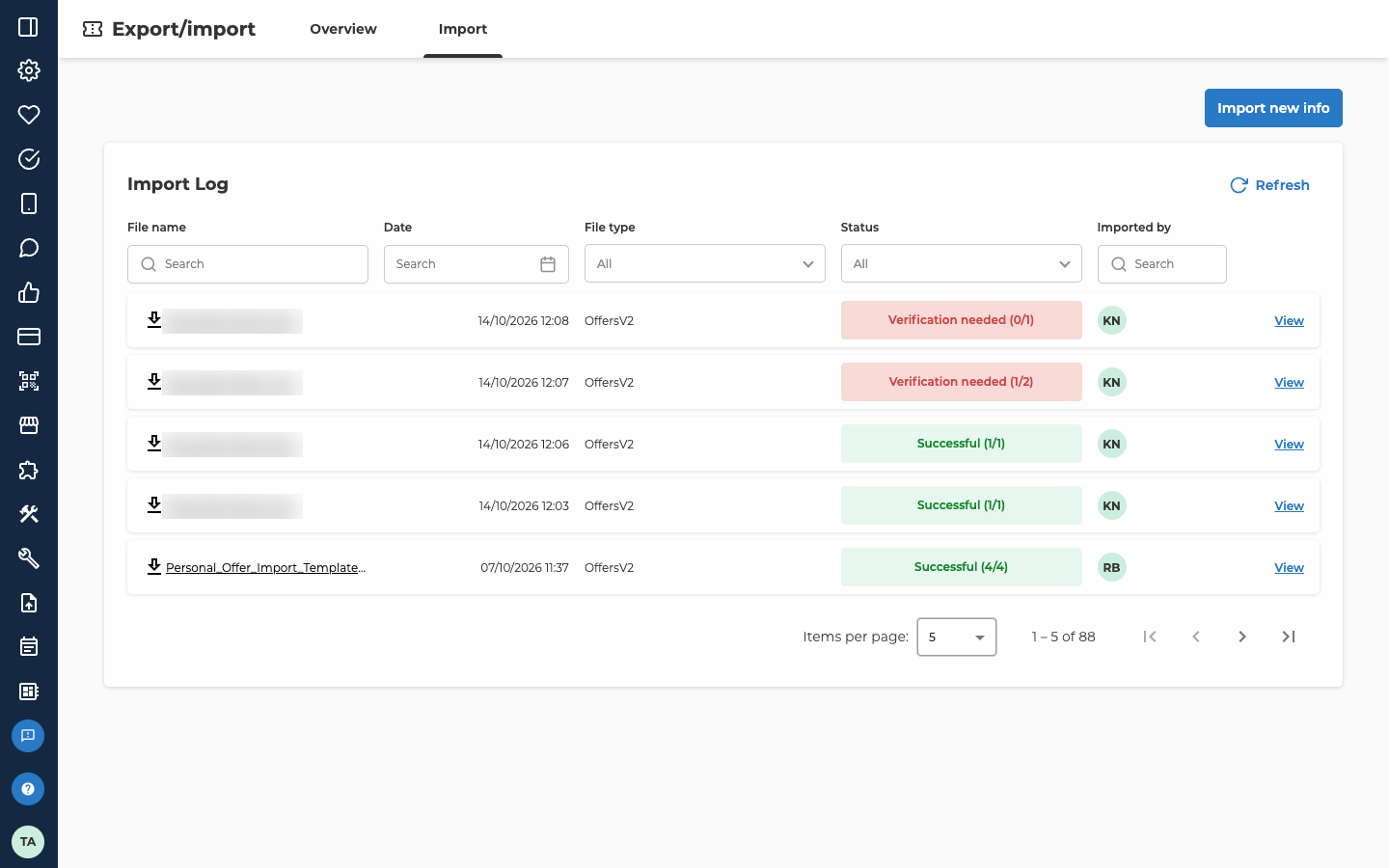1389x868 pixels.
Task: Focus the Imported by search field
Action: pos(1161,264)
